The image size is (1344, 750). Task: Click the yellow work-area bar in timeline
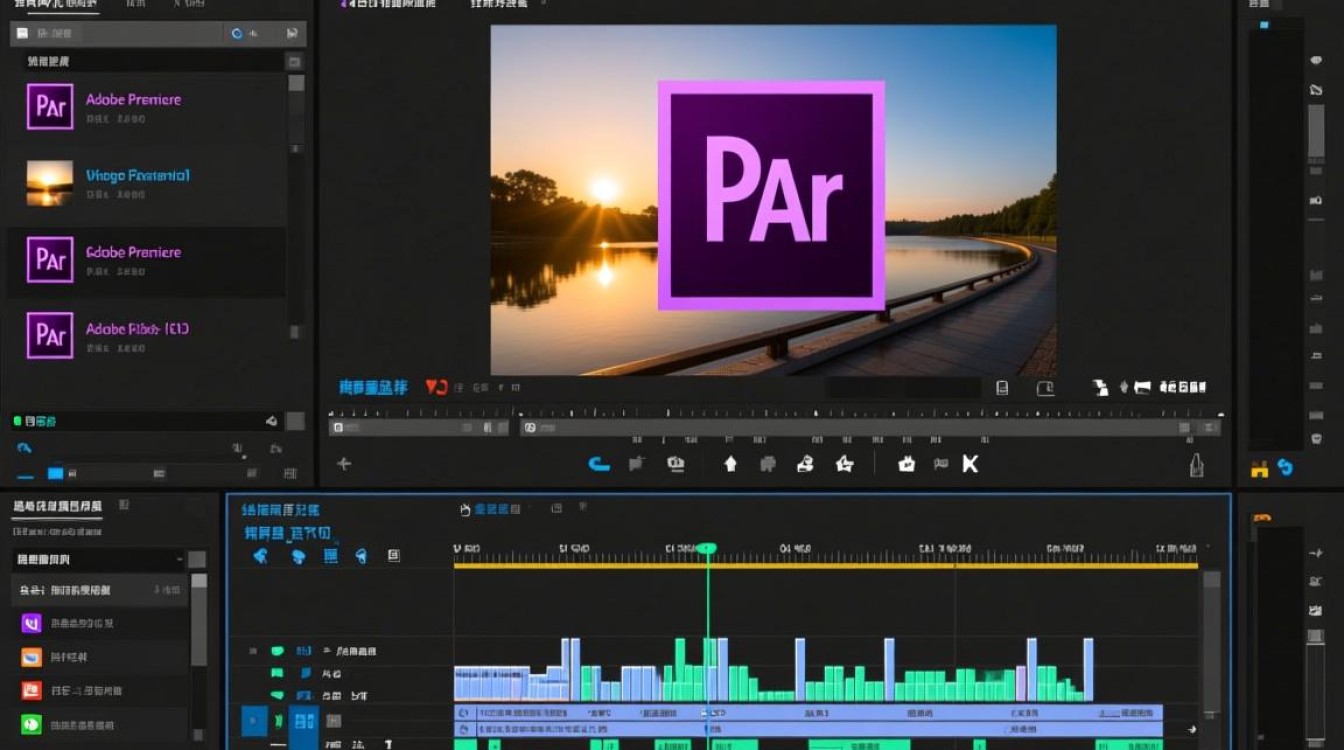pos(826,566)
